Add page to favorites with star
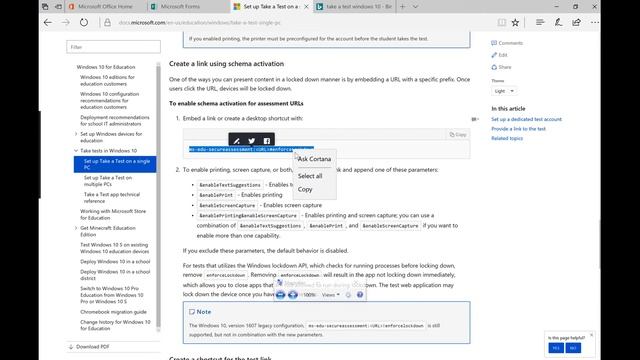Screen dimensions: 640x360 [x=515, y=22]
